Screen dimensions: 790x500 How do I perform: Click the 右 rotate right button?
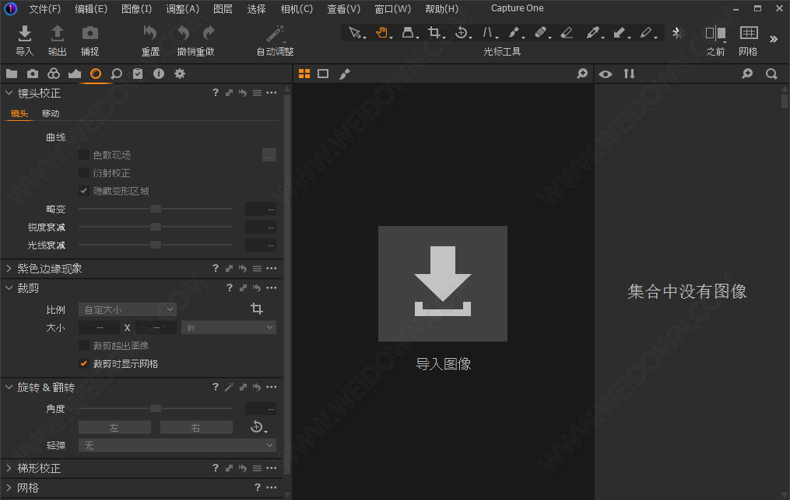click(196, 427)
